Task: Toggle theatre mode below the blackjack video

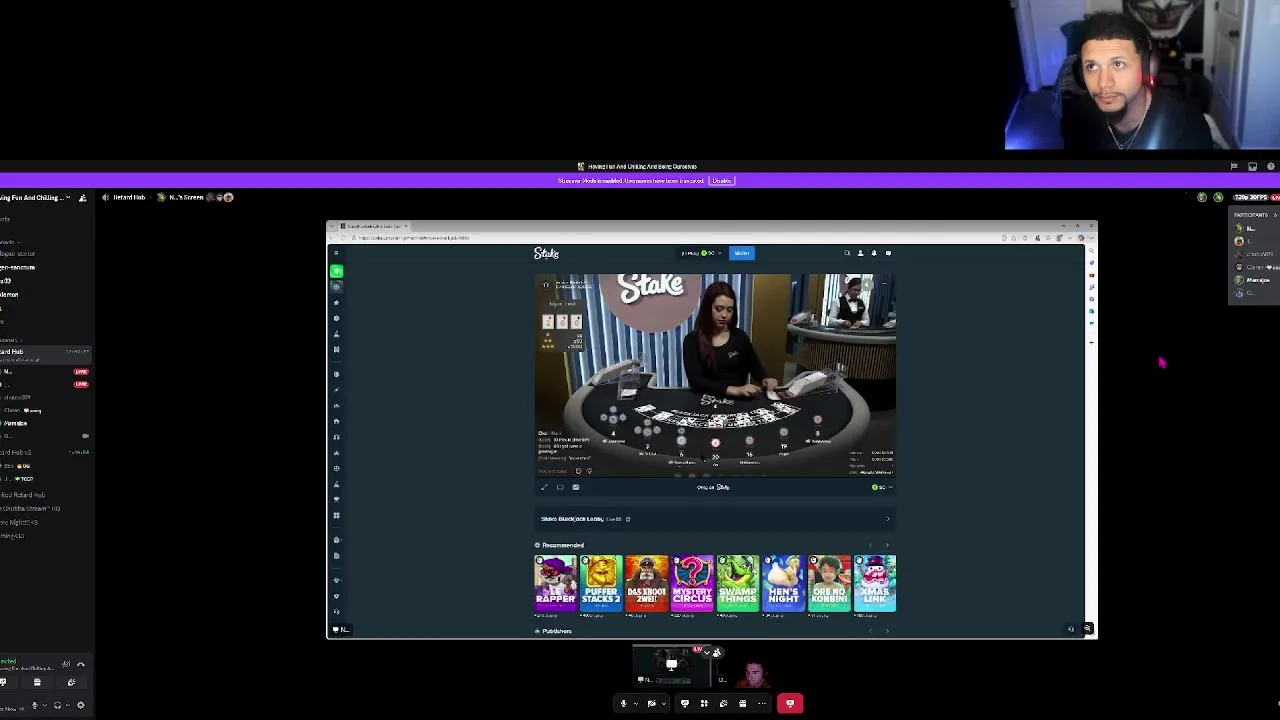Action: click(x=560, y=487)
